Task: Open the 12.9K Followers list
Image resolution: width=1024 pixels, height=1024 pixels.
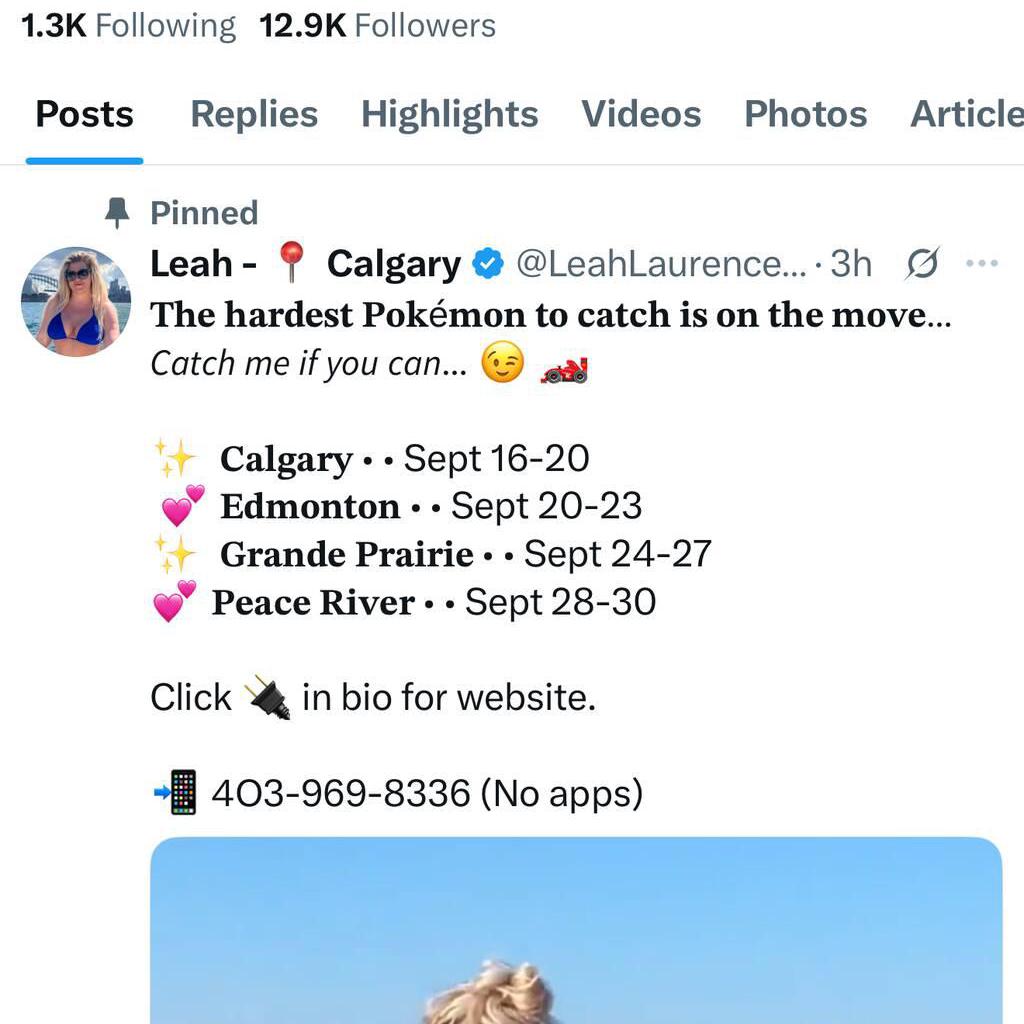Action: (377, 26)
